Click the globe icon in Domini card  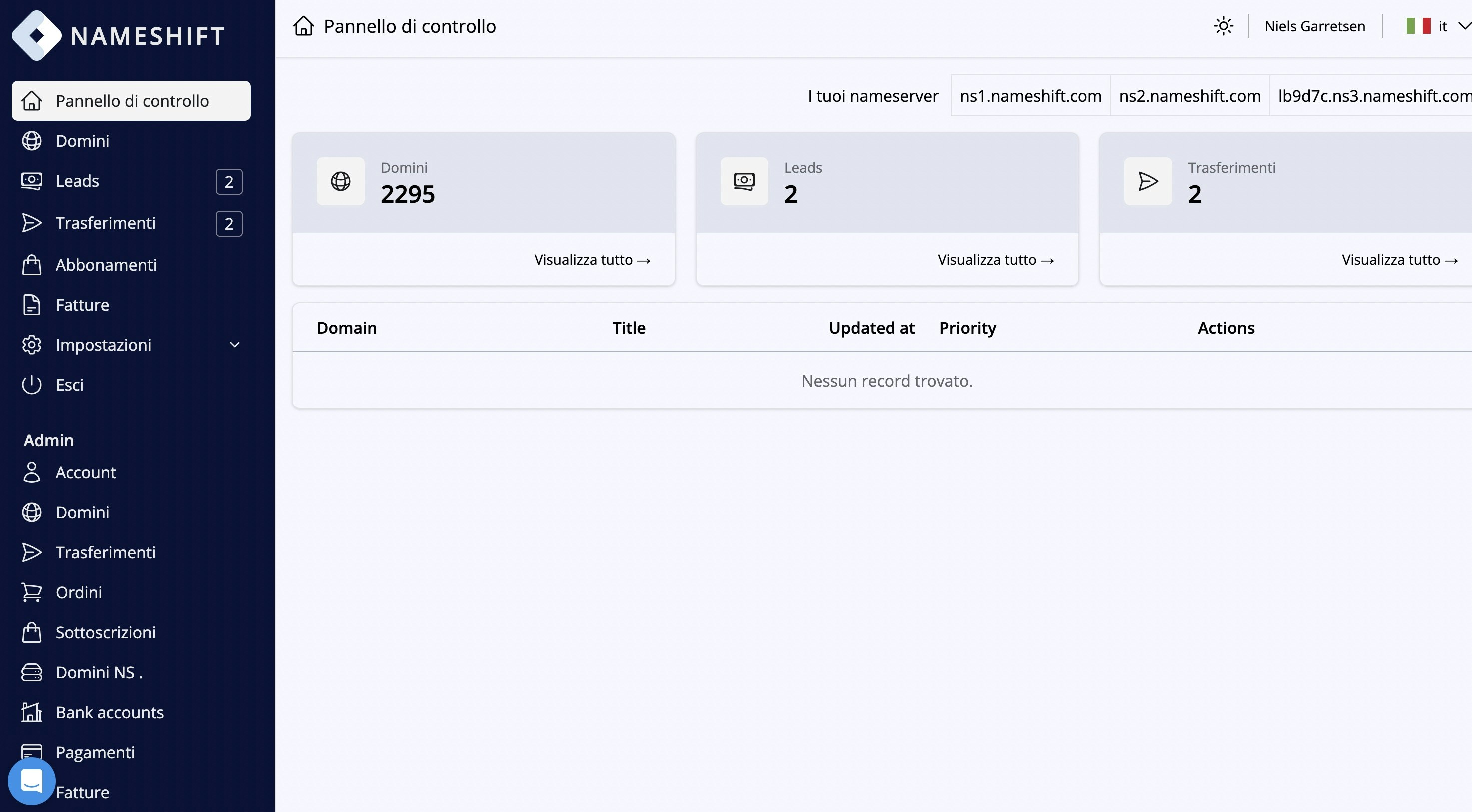pos(341,181)
